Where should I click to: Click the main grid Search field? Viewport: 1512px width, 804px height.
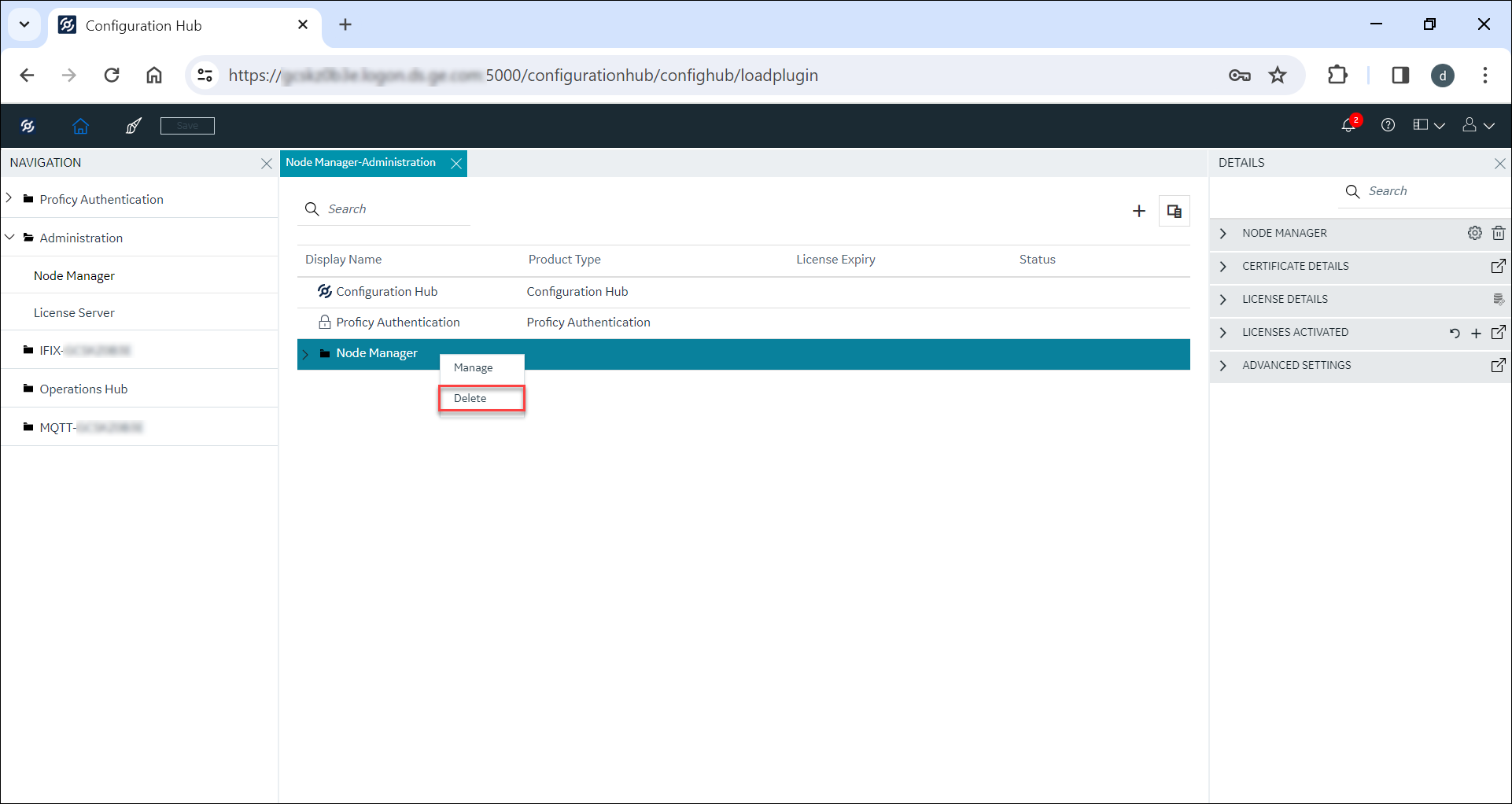[384, 209]
